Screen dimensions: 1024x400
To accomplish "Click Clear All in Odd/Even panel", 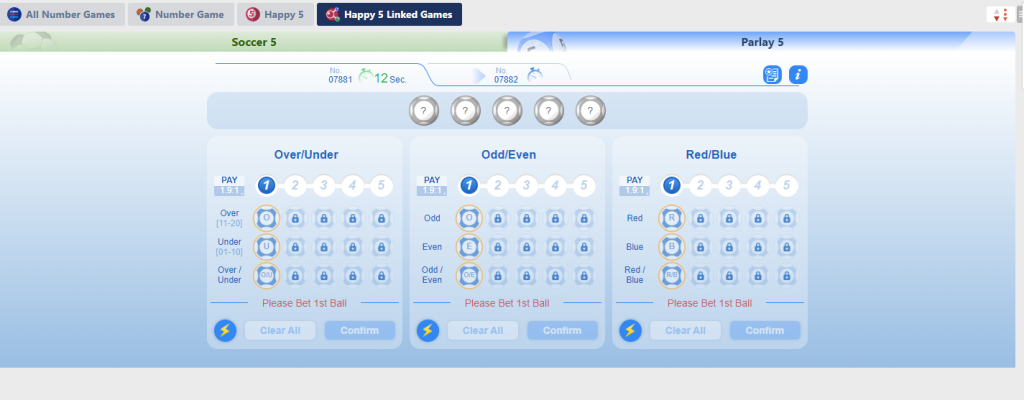I will pos(483,330).
